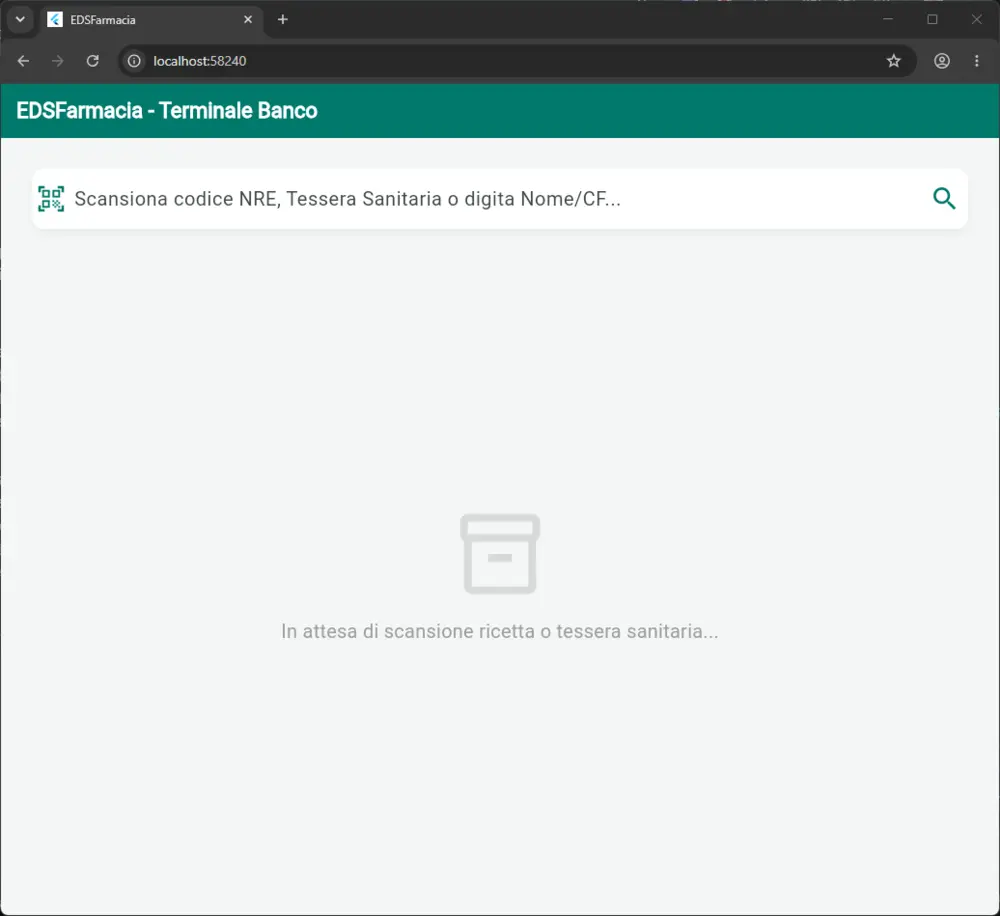The height and width of the screenshot is (916, 1000).
Task: Click the magnifier search icon
Action: pyautogui.click(x=944, y=198)
